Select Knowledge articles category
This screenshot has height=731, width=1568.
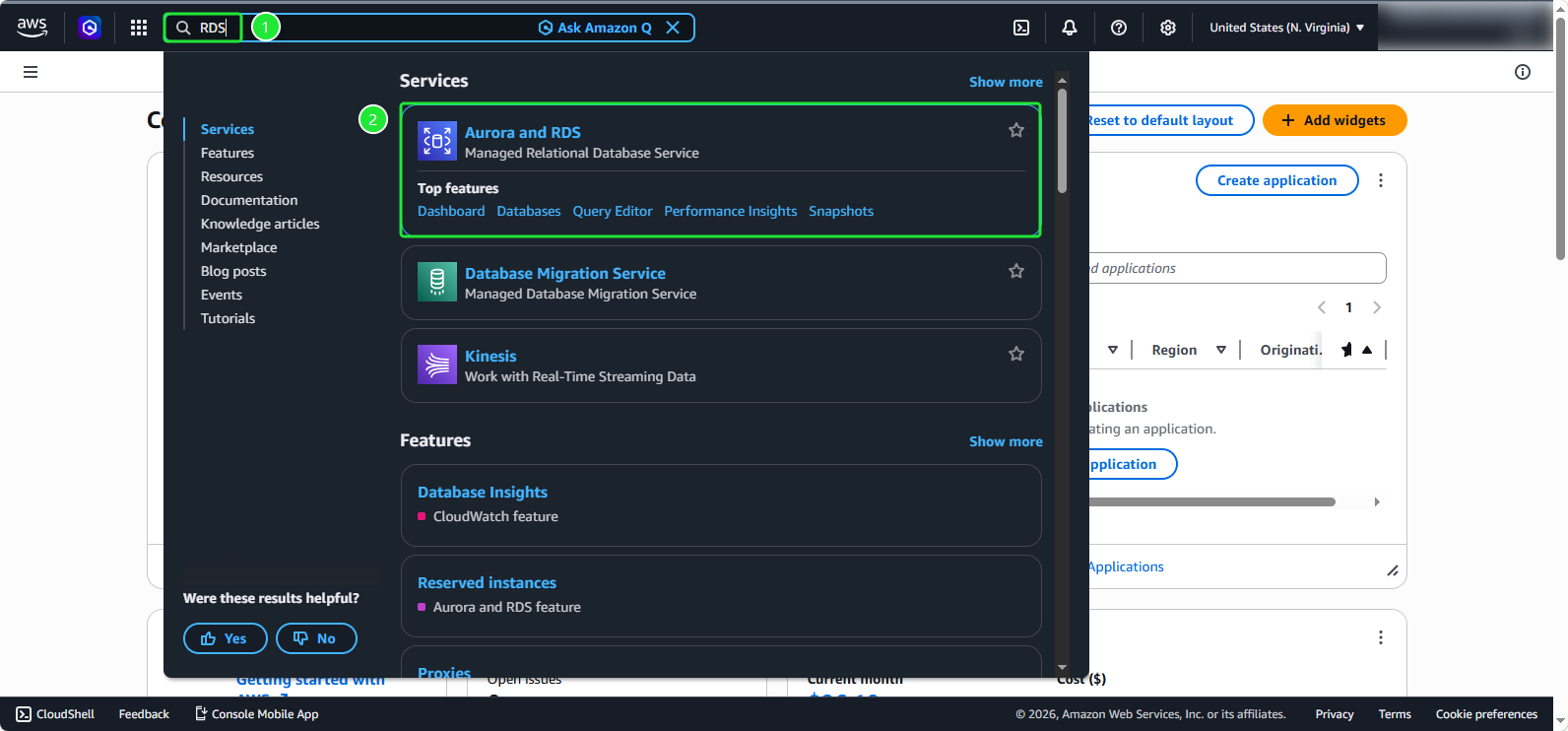point(260,224)
